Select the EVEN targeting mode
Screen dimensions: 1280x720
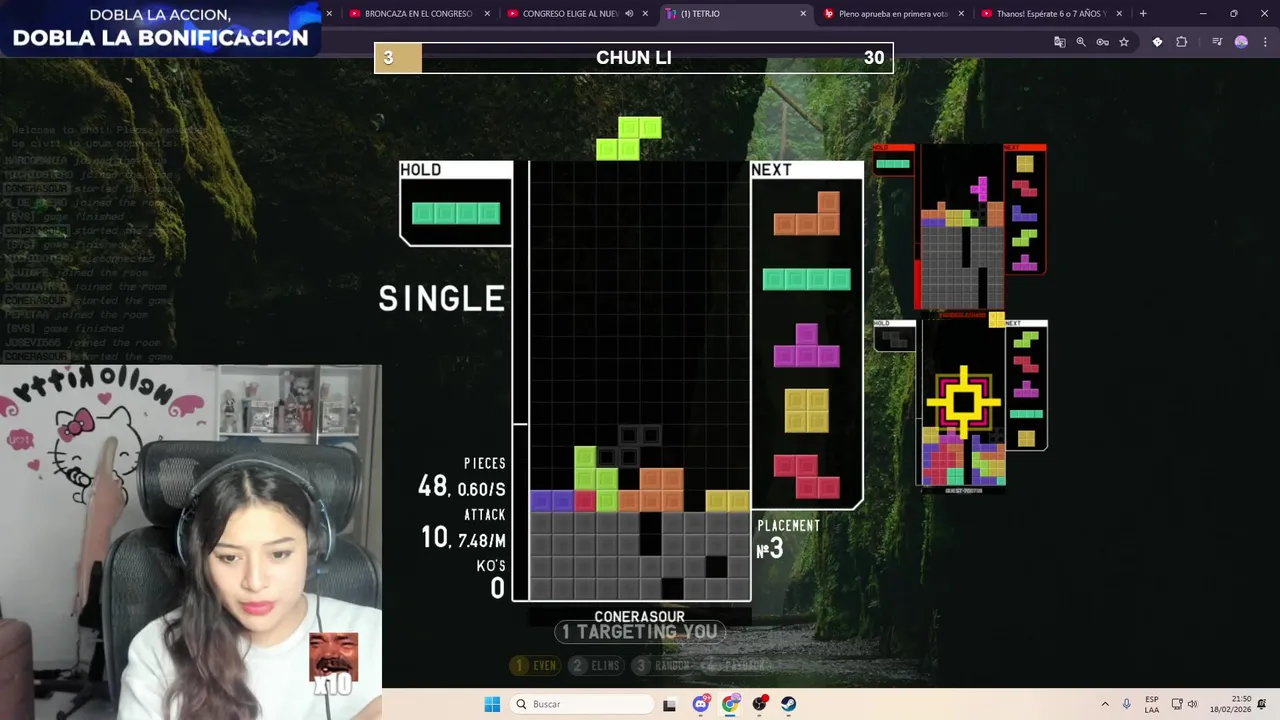coord(535,665)
